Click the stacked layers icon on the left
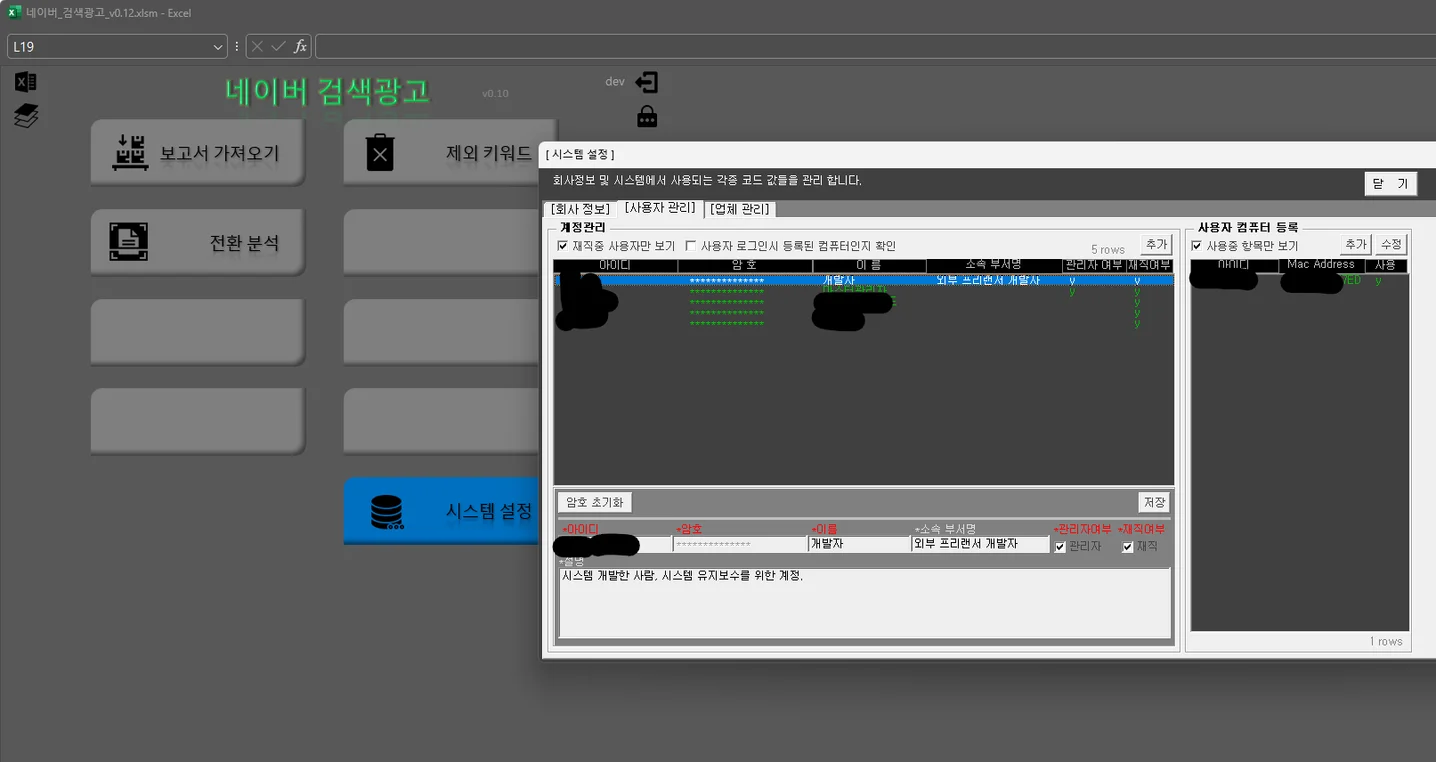The width and height of the screenshot is (1436, 762). [x=26, y=116]
